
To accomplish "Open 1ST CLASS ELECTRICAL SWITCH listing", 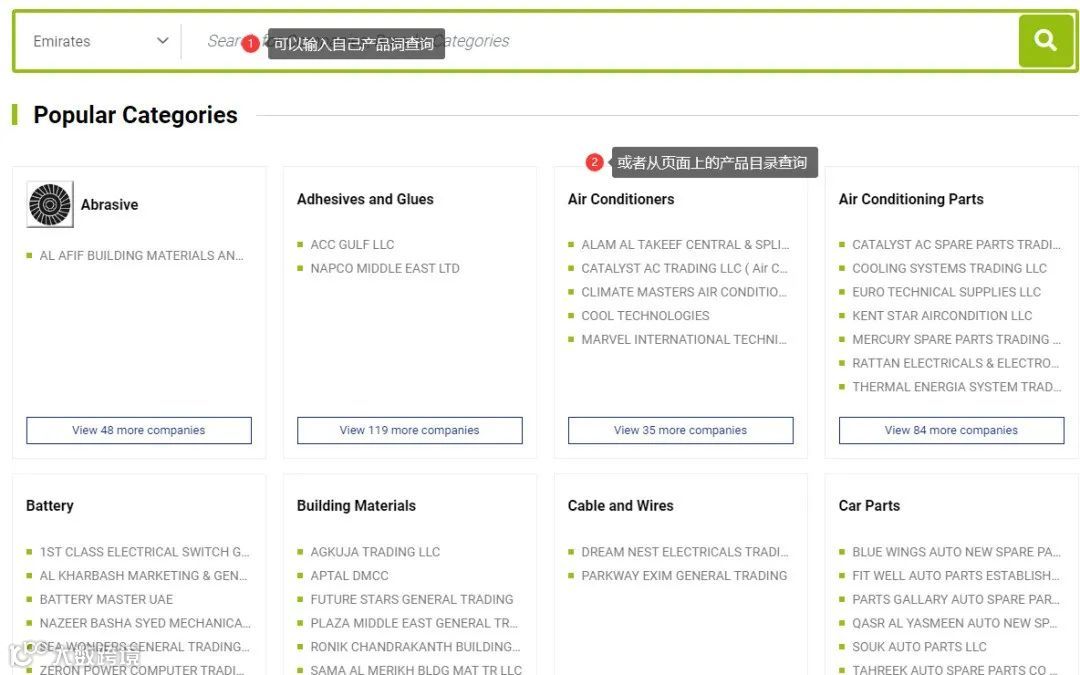I will point(144,552).
